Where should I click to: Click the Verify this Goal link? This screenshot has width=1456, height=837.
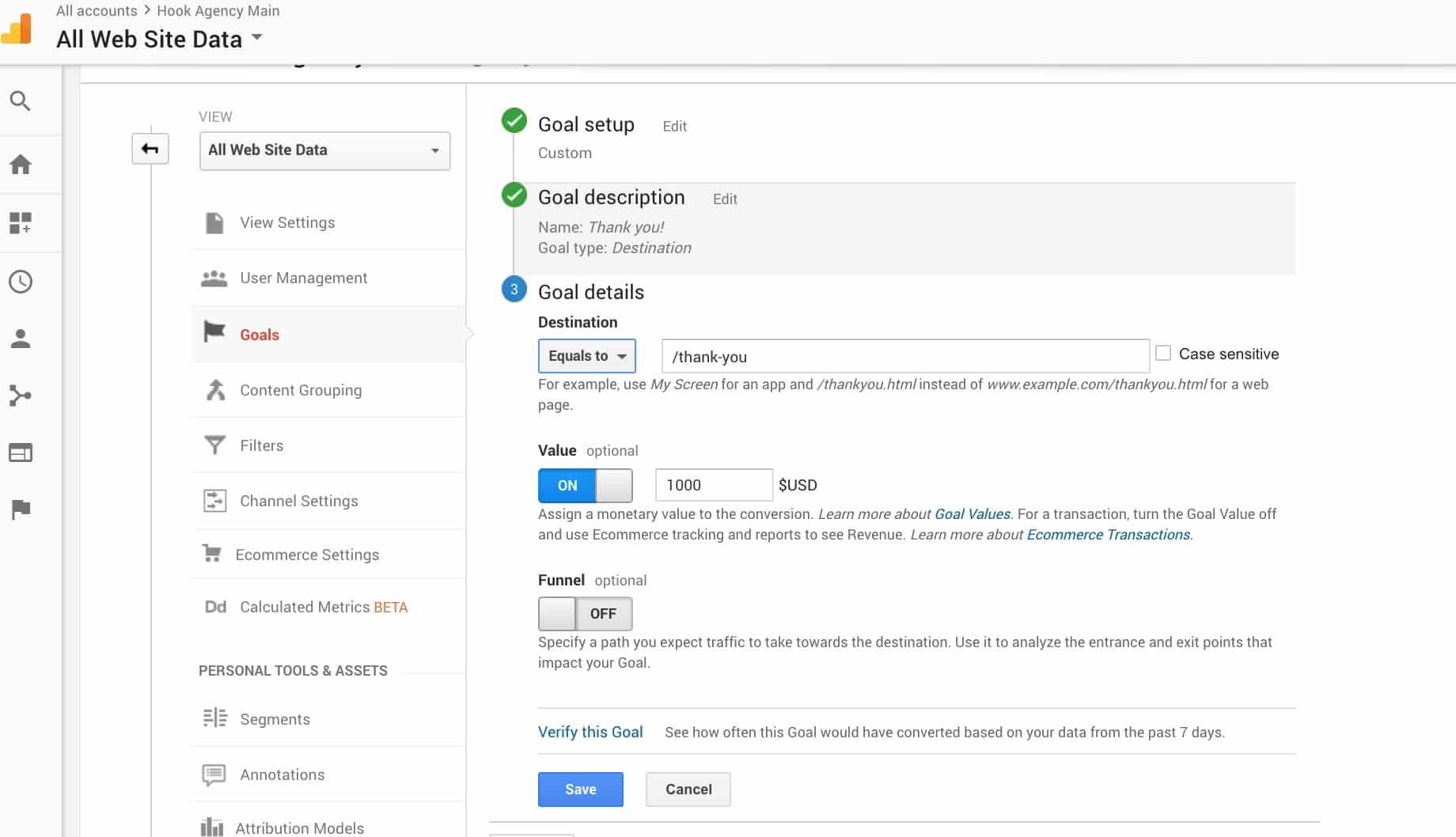pyautogui.click(x=590, y=732)
